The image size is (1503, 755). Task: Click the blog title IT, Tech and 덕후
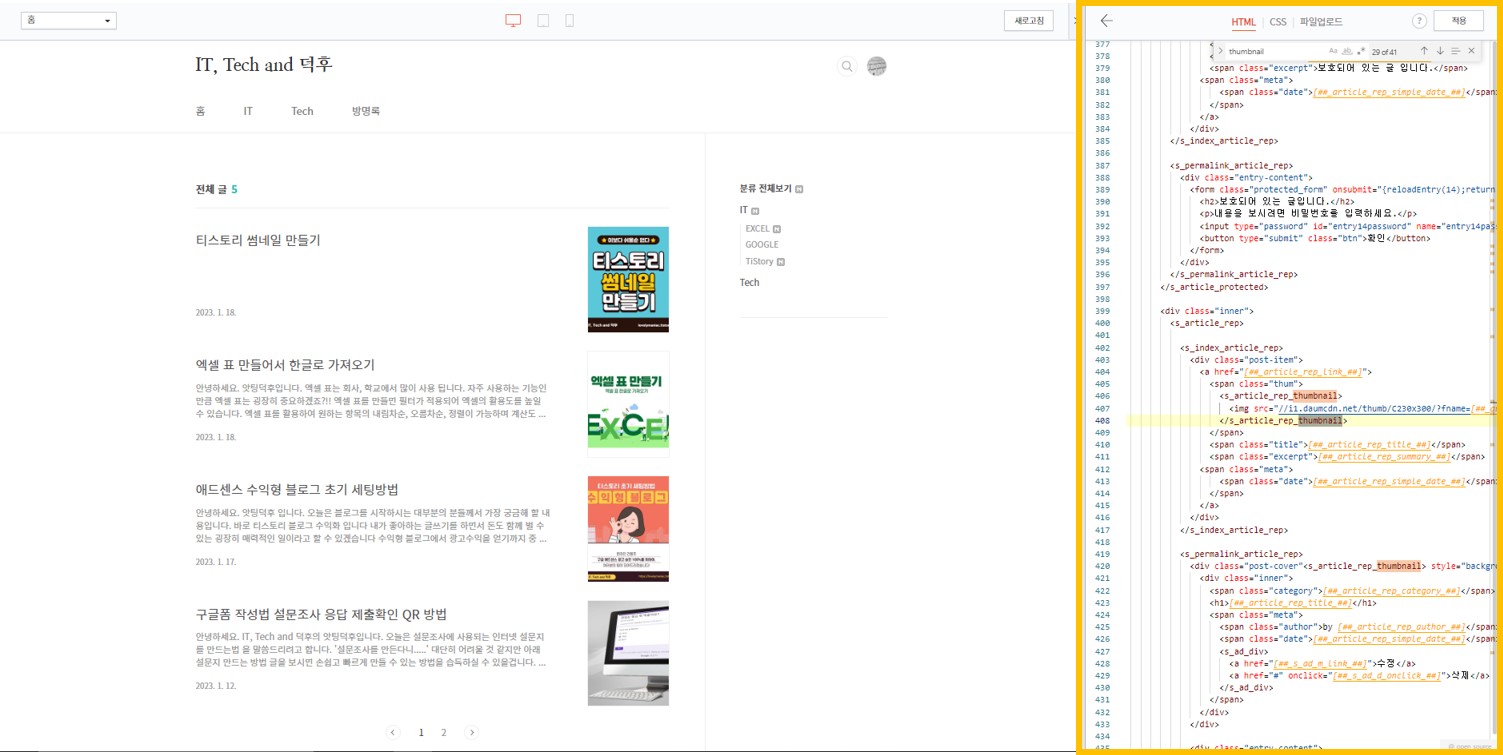click(264, 65)
